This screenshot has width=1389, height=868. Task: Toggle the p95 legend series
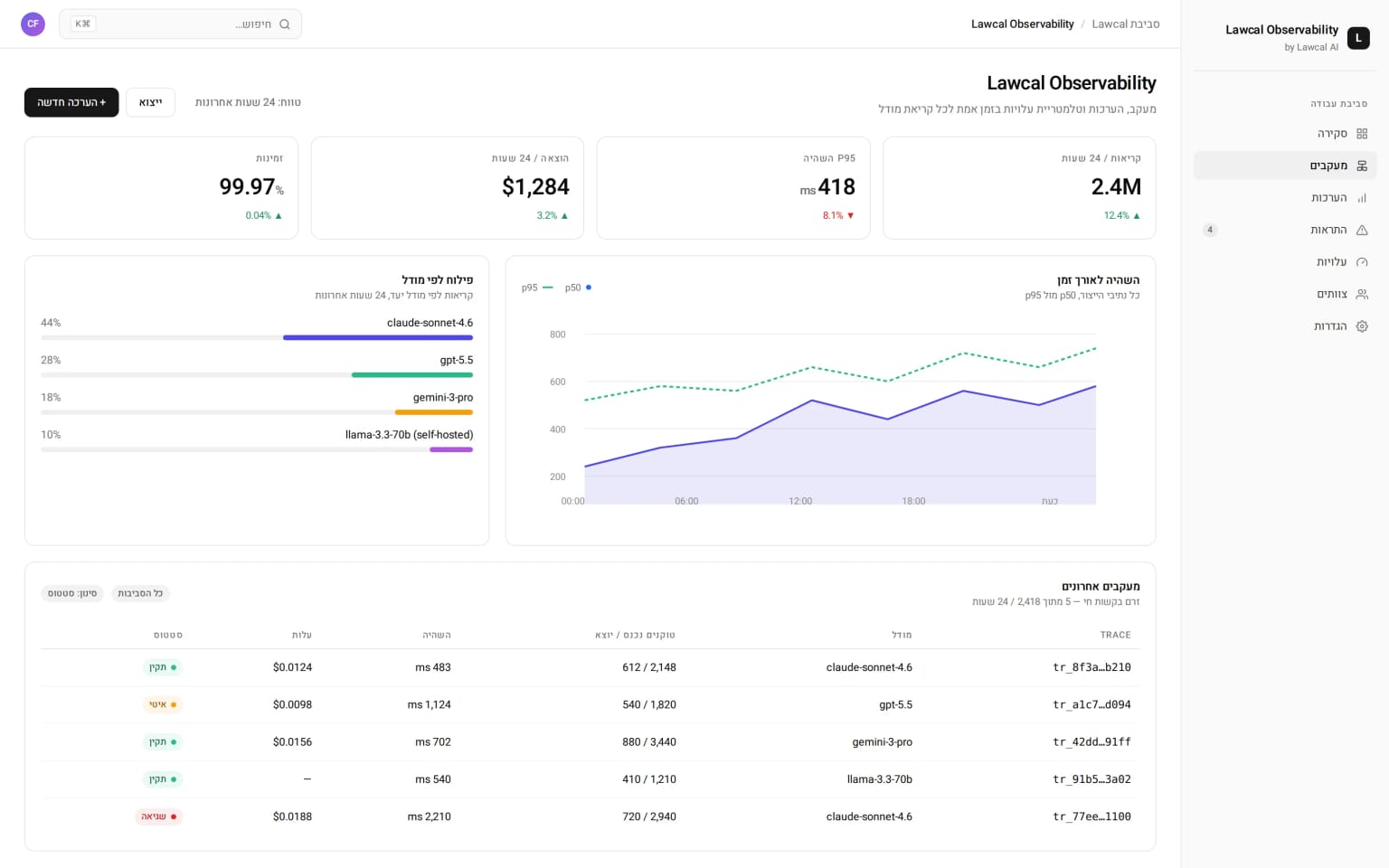tap(537, 288)
